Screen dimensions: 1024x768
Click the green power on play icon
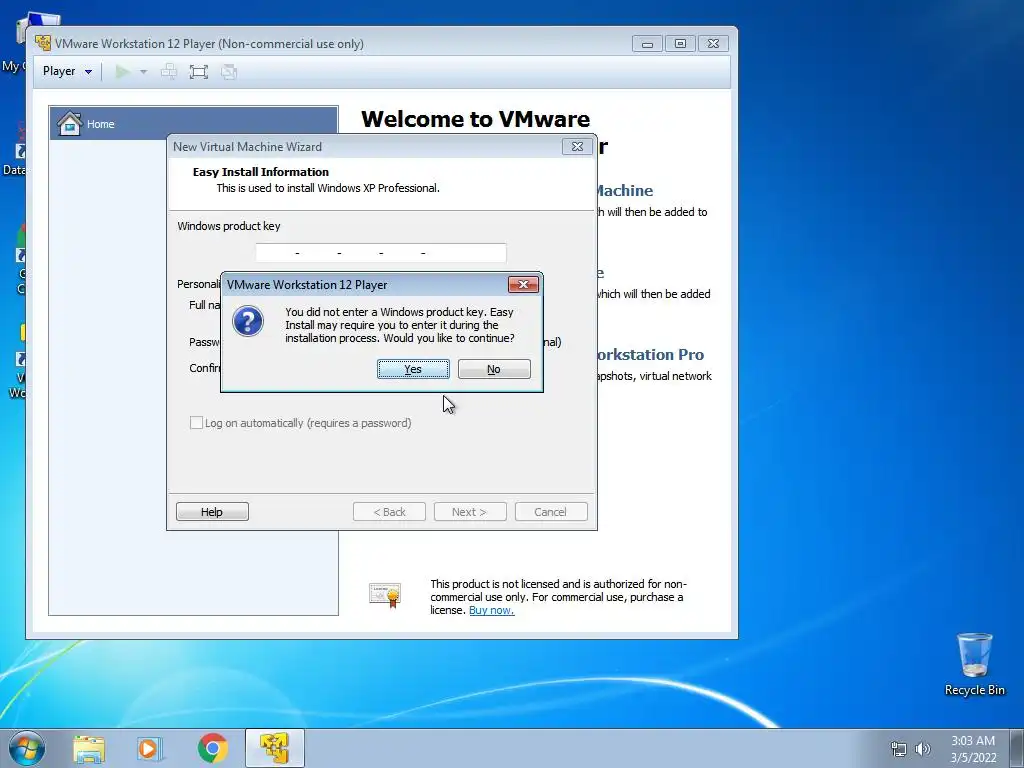pyautogui.click(x=122, y=71)
